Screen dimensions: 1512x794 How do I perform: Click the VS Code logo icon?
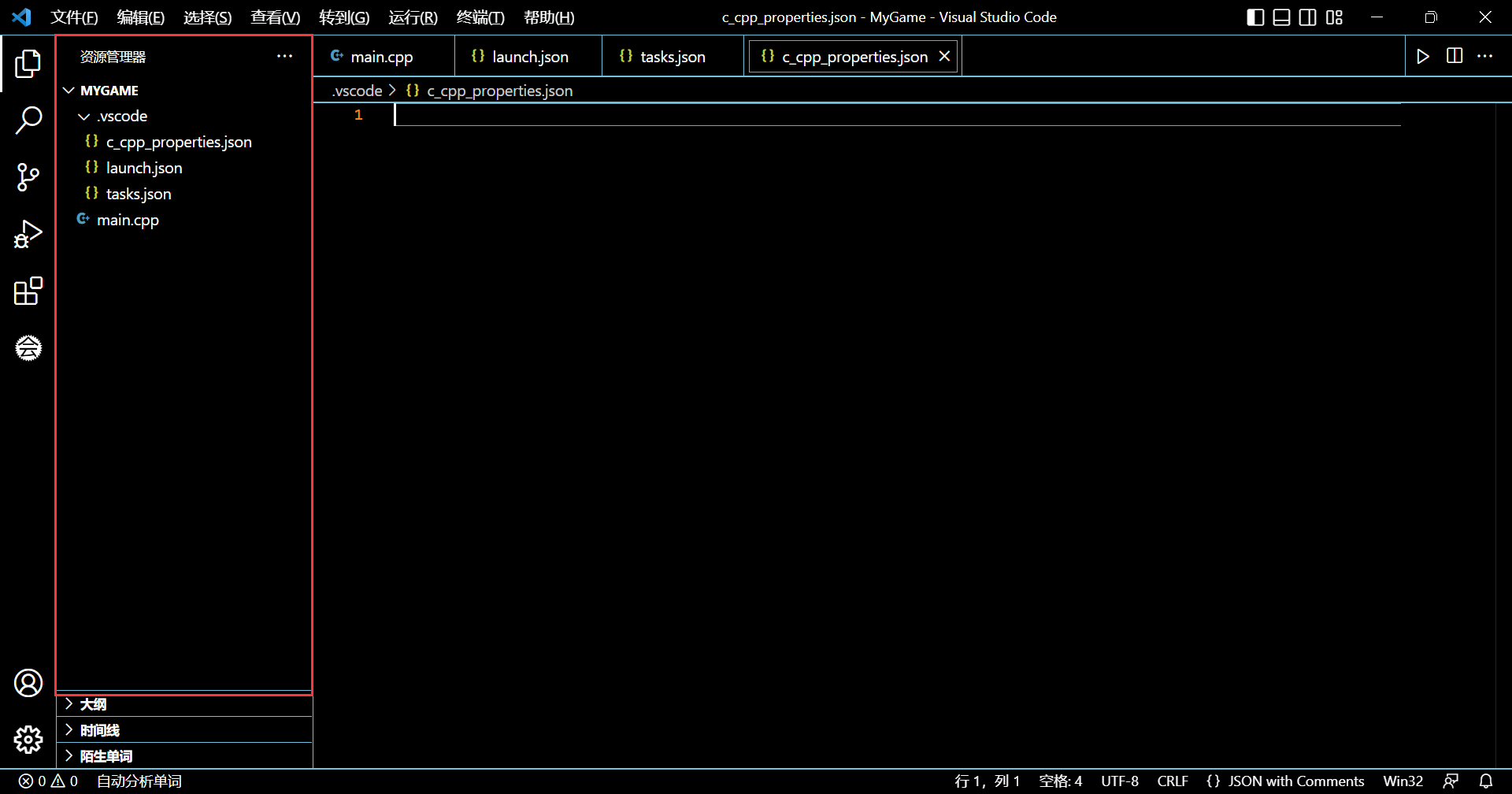click(x=21, y=17)
